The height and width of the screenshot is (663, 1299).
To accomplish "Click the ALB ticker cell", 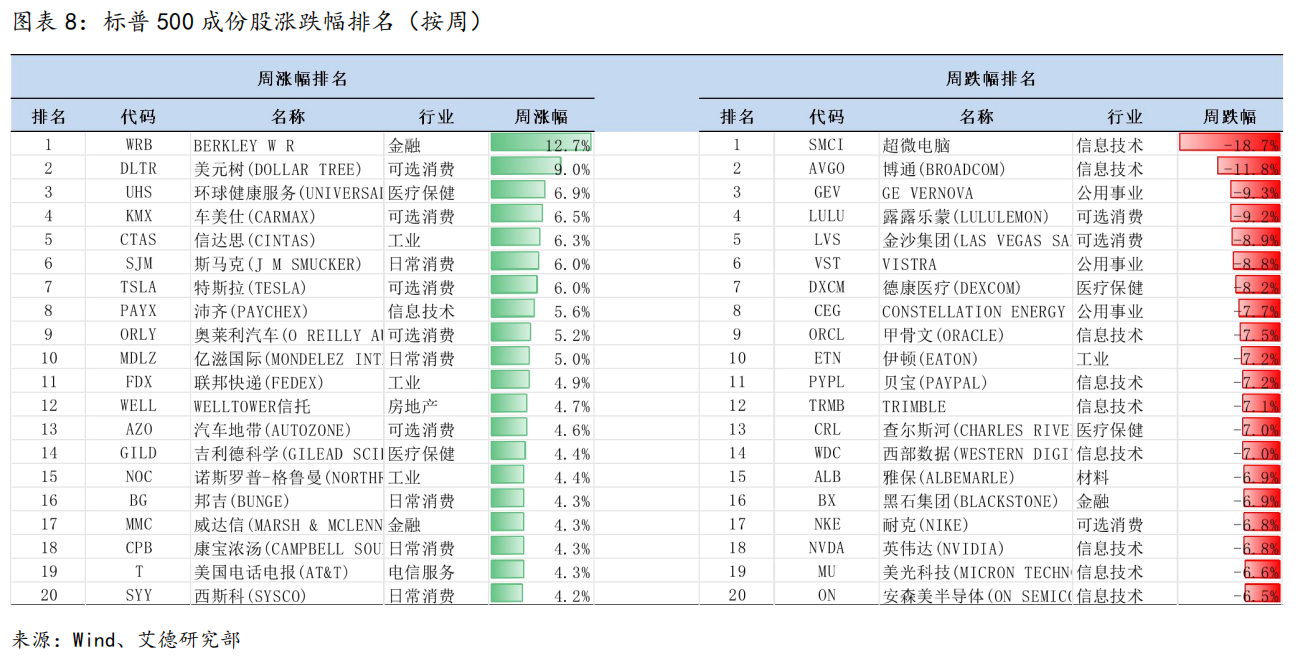I will point(827,478).
